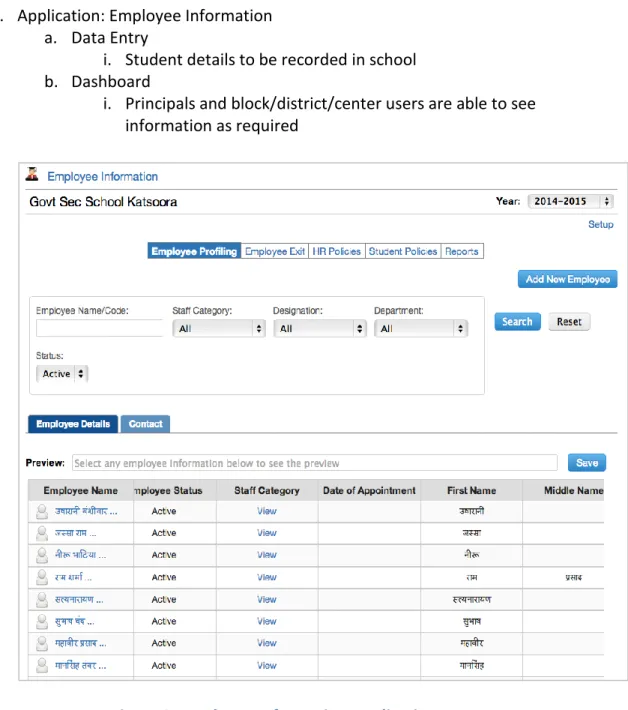
Task: Open the Employee Exit tab
Action: [275, 251]
